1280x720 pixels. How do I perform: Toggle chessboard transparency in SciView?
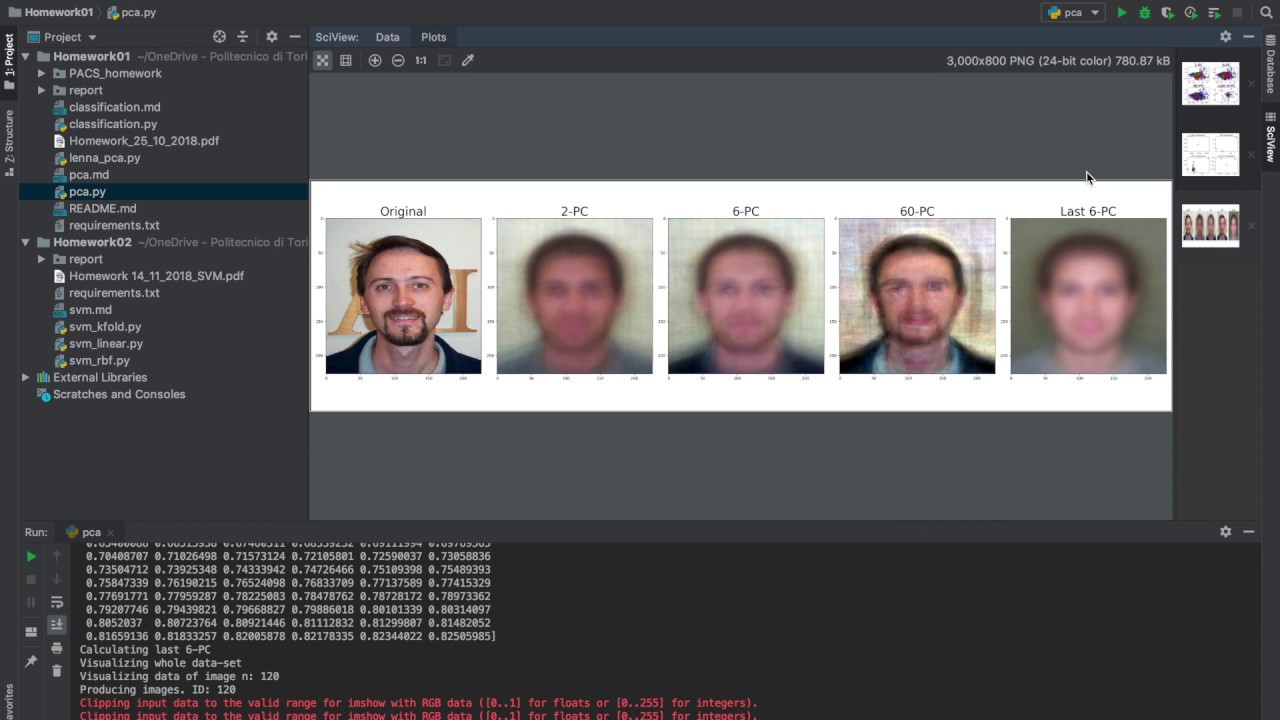tap(322, 60)
